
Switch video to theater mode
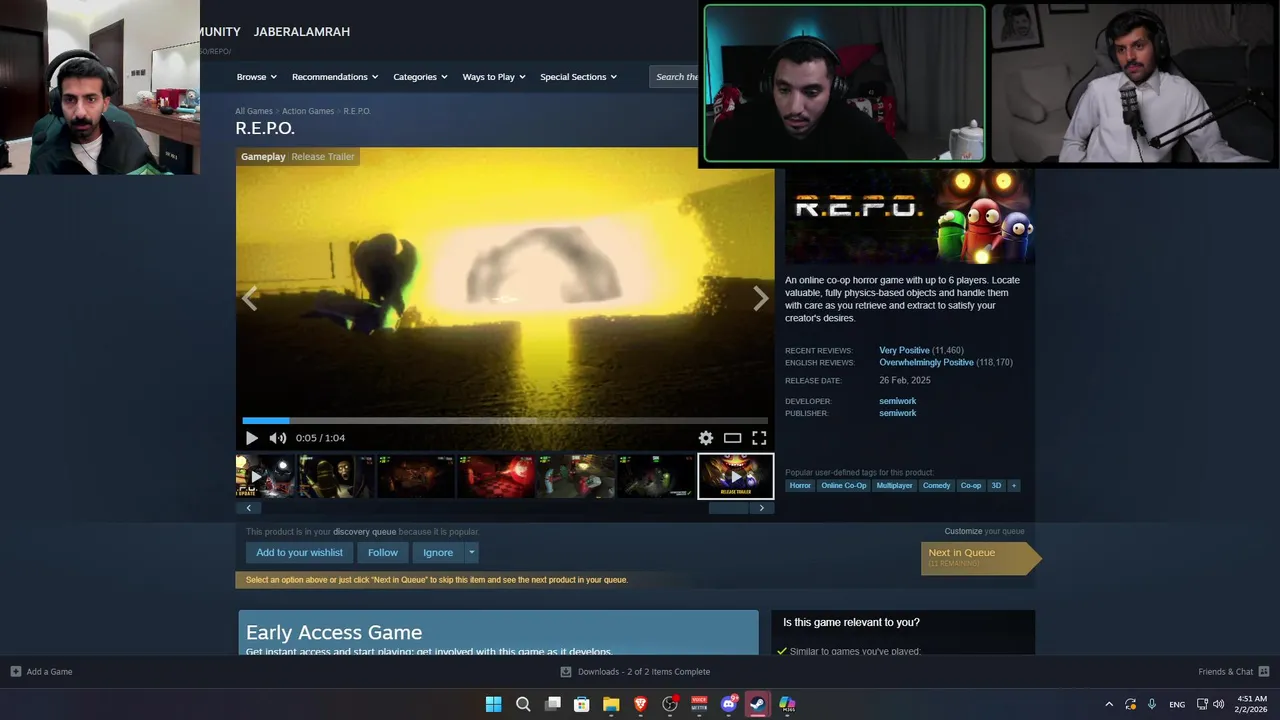(x=733, y=438)
